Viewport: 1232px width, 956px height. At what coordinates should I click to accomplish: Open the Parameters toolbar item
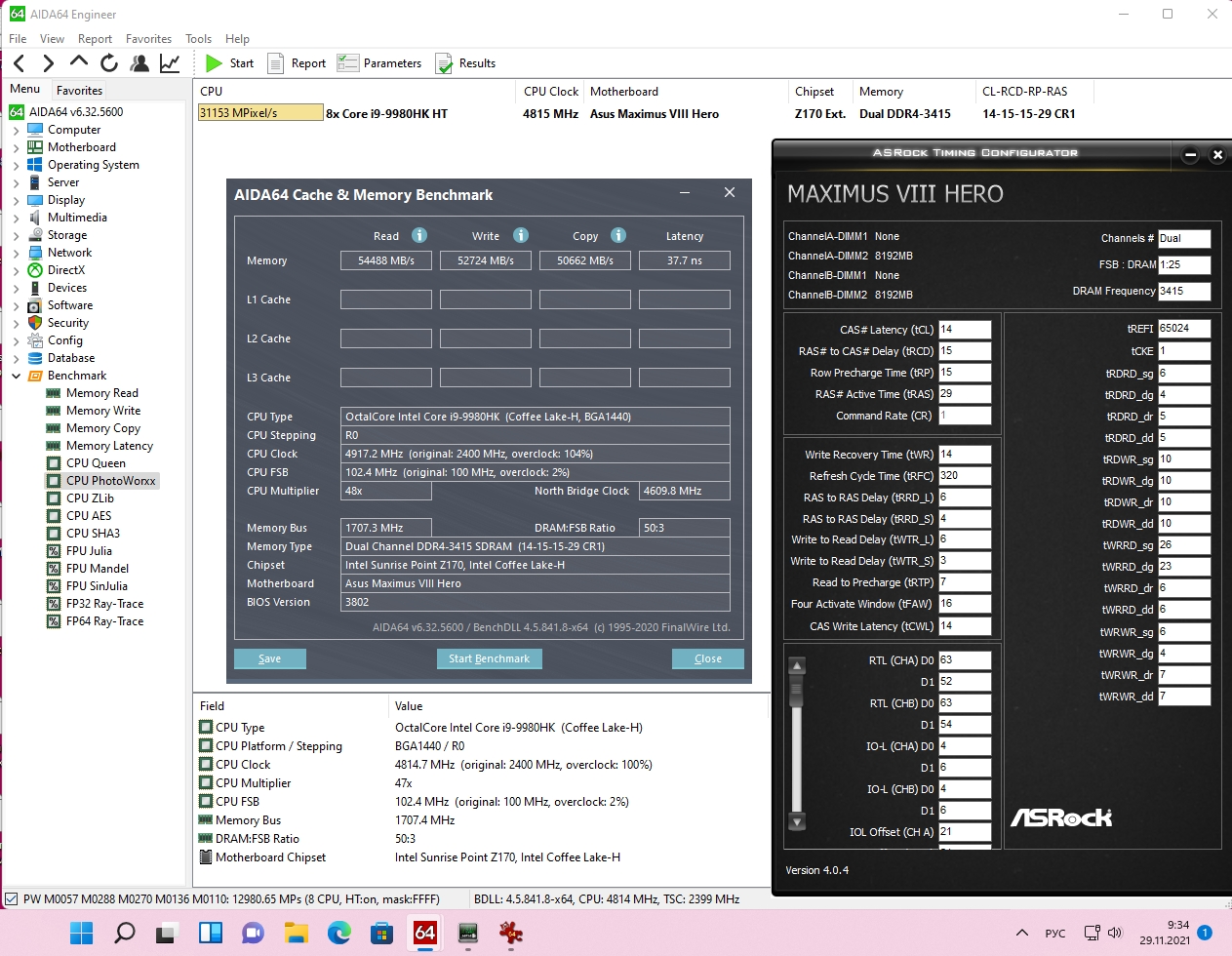click(379, 63)
